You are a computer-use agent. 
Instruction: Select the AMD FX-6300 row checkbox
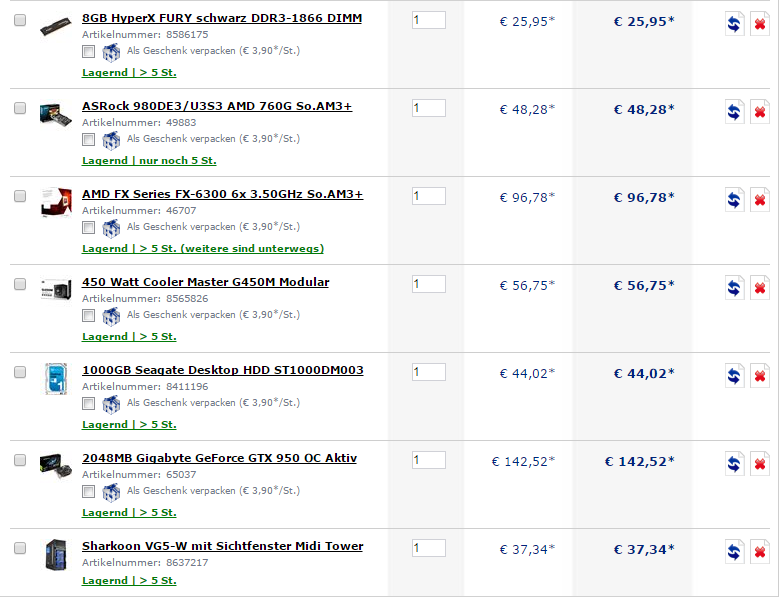click(x=20, y=196)
